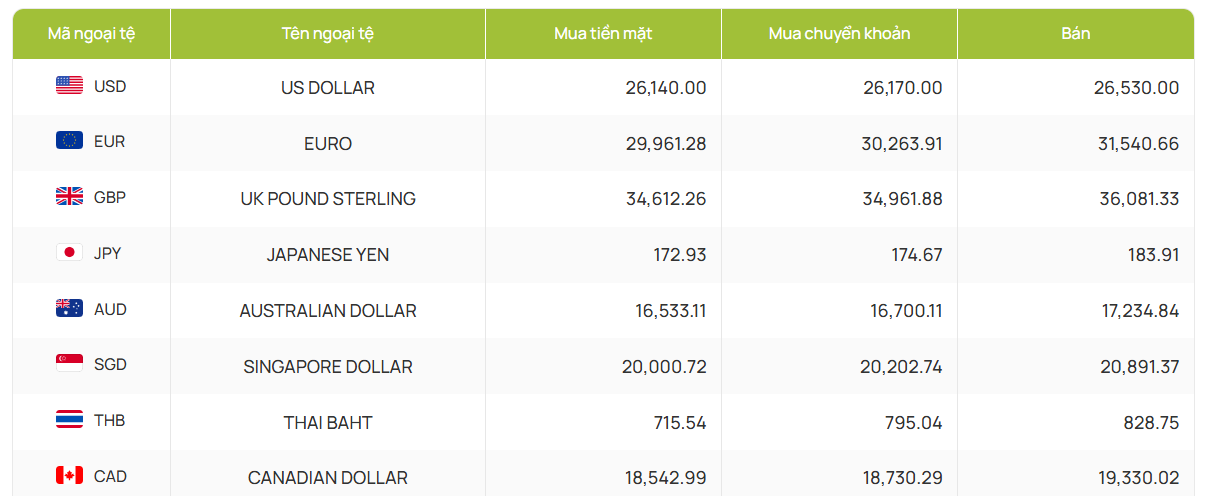Click the United States flag icon

pyautogui.click(x=69, y=86)
